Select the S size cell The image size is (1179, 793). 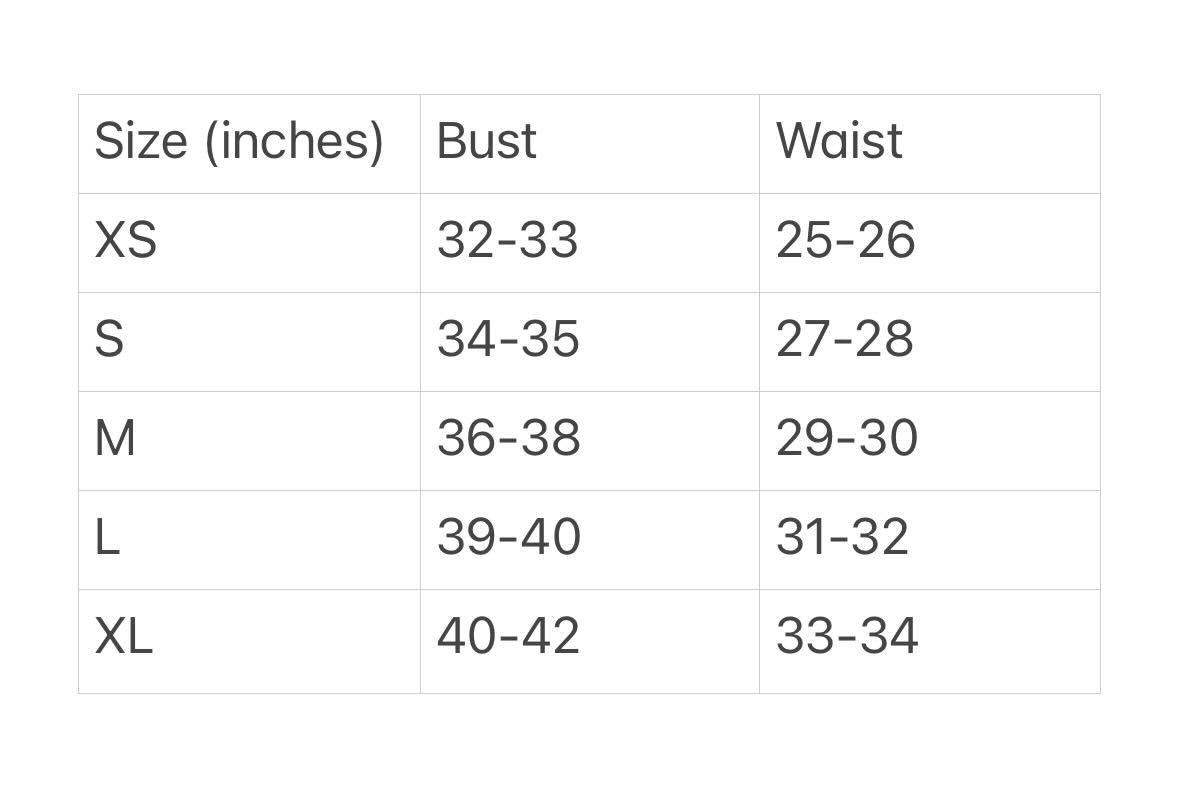pyautogui.click(x=109, y=340)
